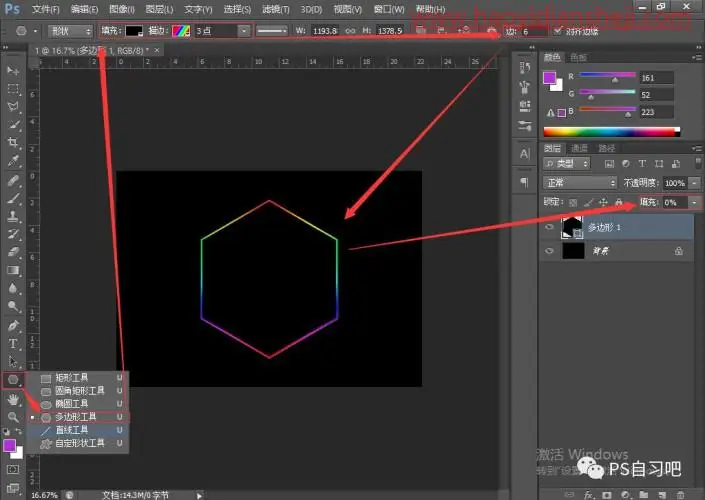This screenshot has width=705, height=500.
Task: Open stroke width 3点 dropdown arrow
Action: click(244, 31)
